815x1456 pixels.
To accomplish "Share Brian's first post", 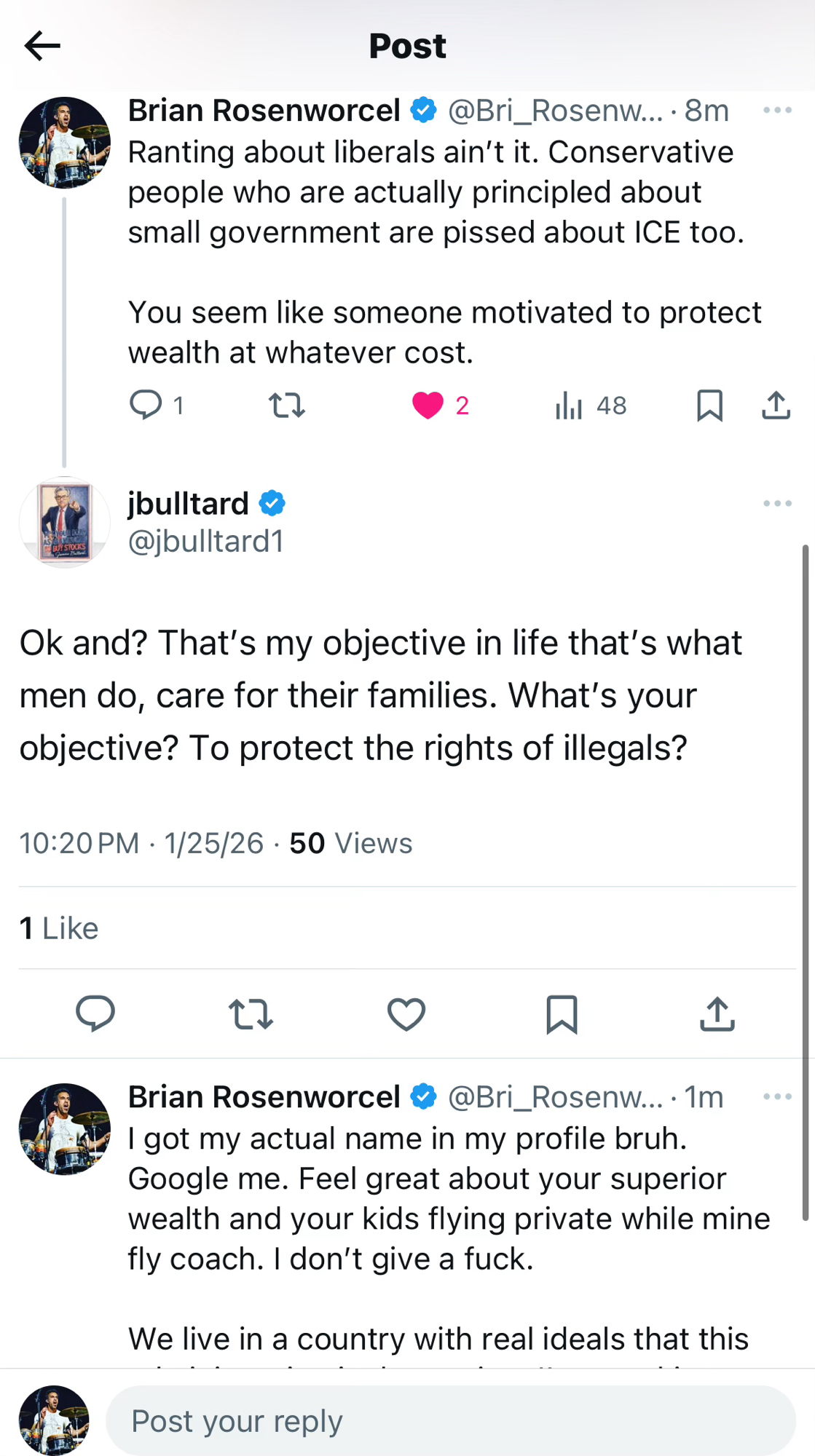I will pyautogui.click(x=776, y=405).
